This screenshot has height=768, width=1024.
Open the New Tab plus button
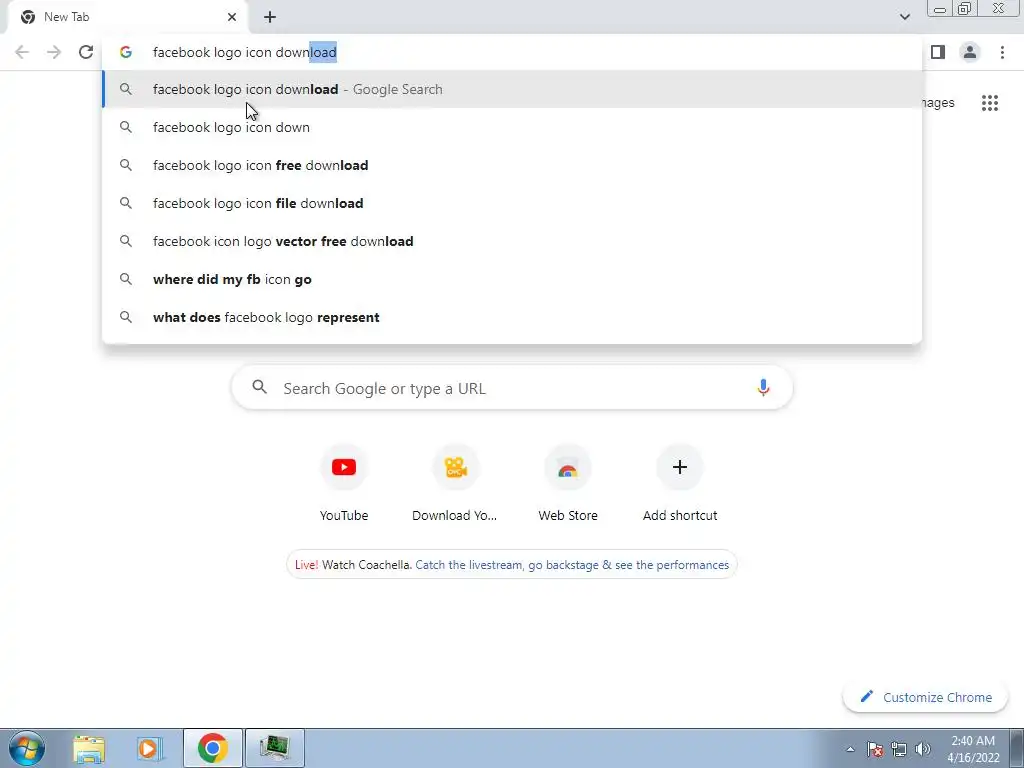tap(270, 17)
